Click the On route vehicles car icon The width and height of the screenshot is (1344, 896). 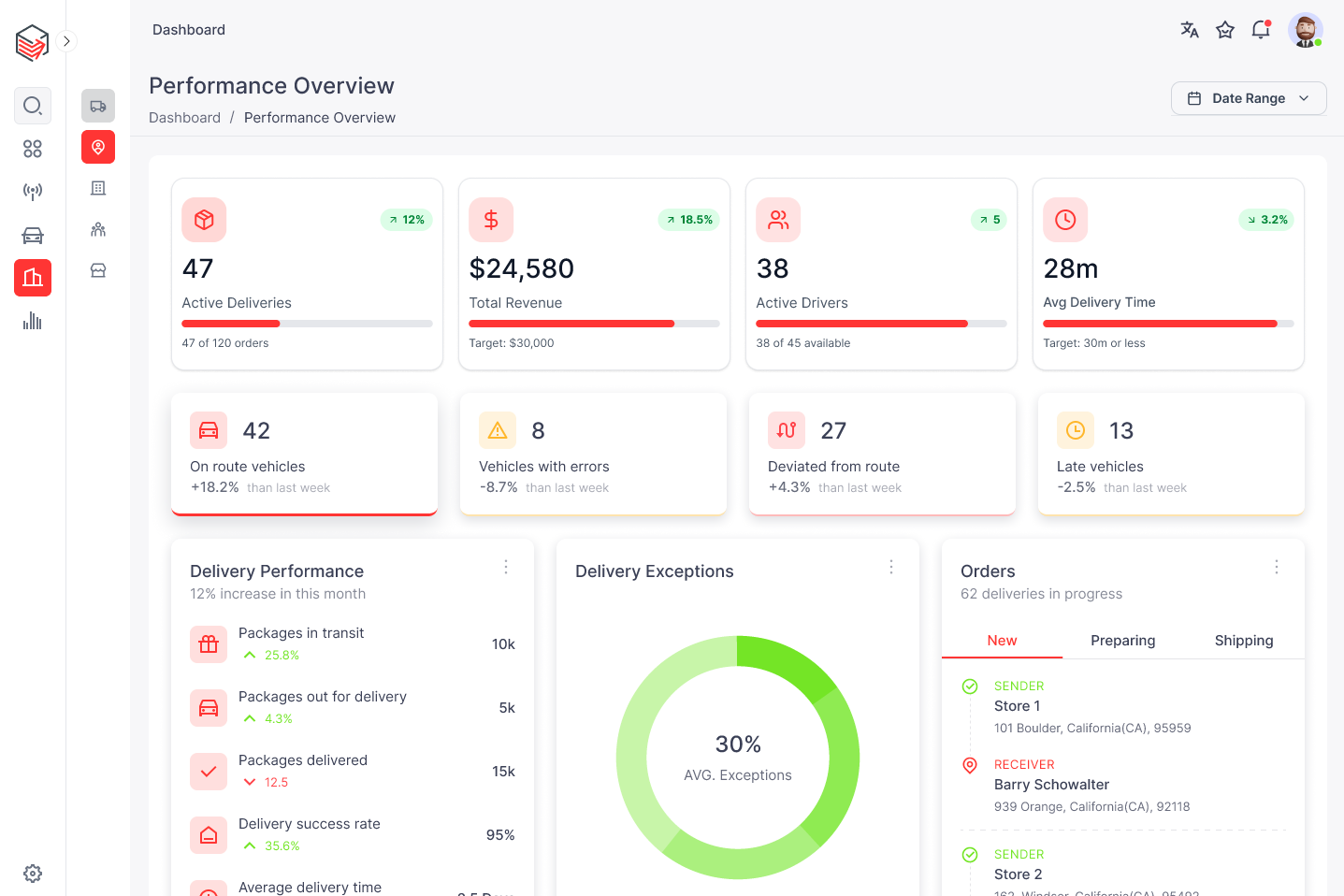click(x=209, y=430)
